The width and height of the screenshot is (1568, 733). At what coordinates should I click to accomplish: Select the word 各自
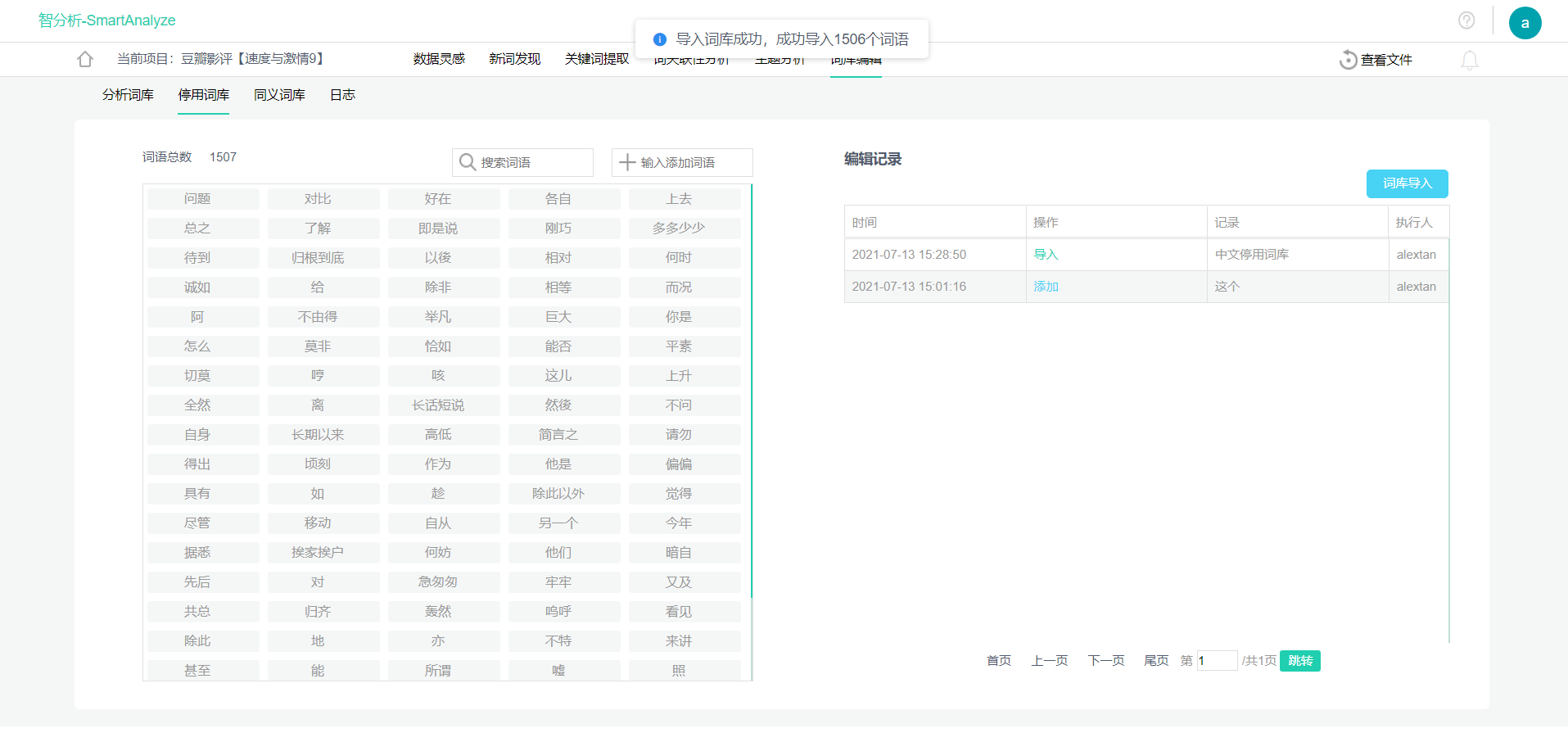coord(564,199)
